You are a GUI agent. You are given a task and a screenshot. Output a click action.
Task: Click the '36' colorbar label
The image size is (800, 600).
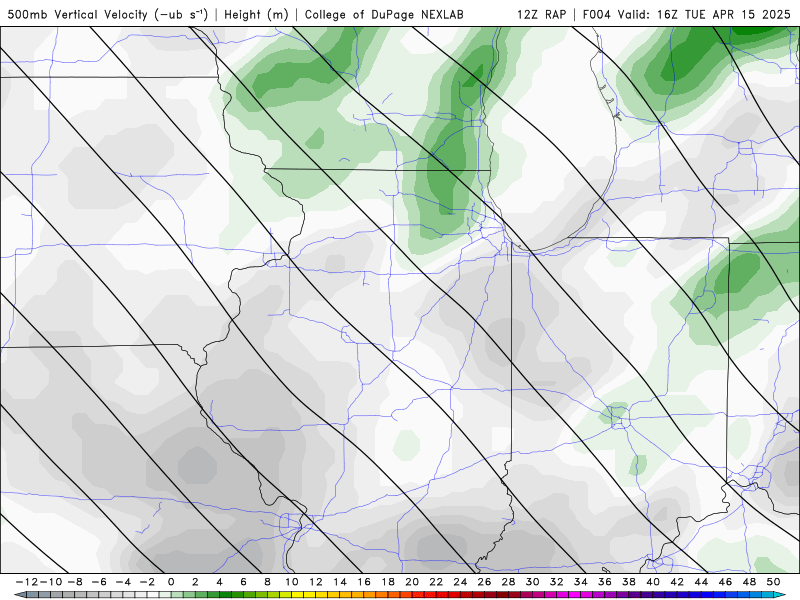click(x=605, y=582)
